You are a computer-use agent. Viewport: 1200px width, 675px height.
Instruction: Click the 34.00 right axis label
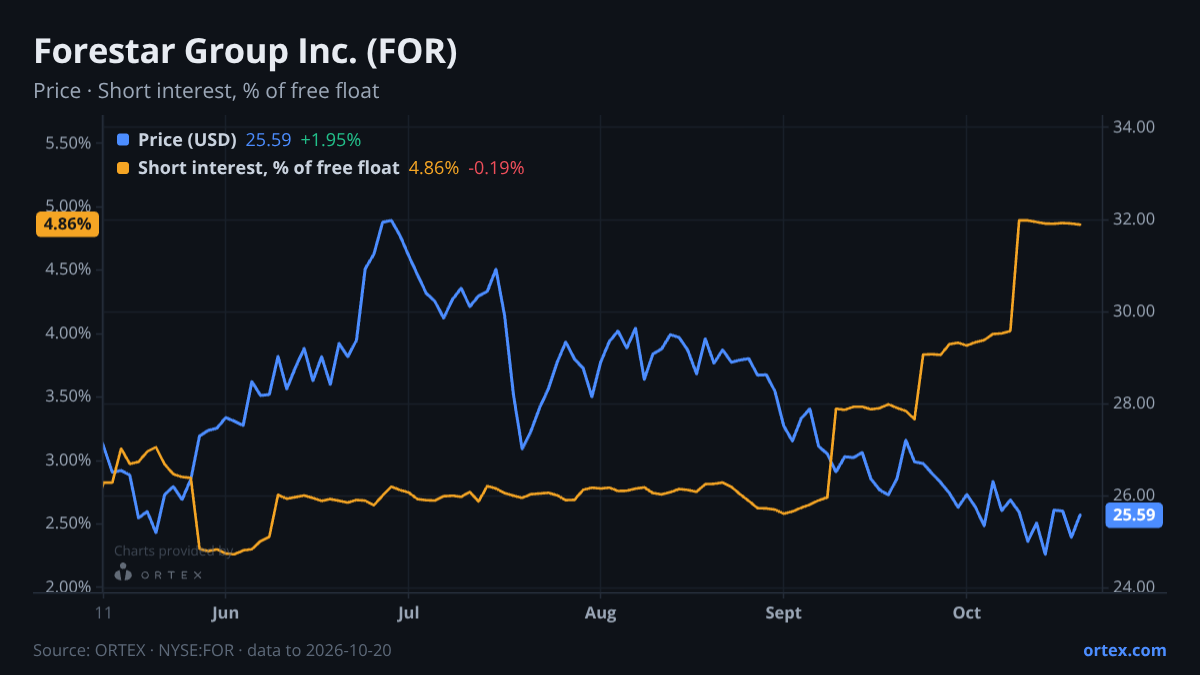pos(1134,127)
